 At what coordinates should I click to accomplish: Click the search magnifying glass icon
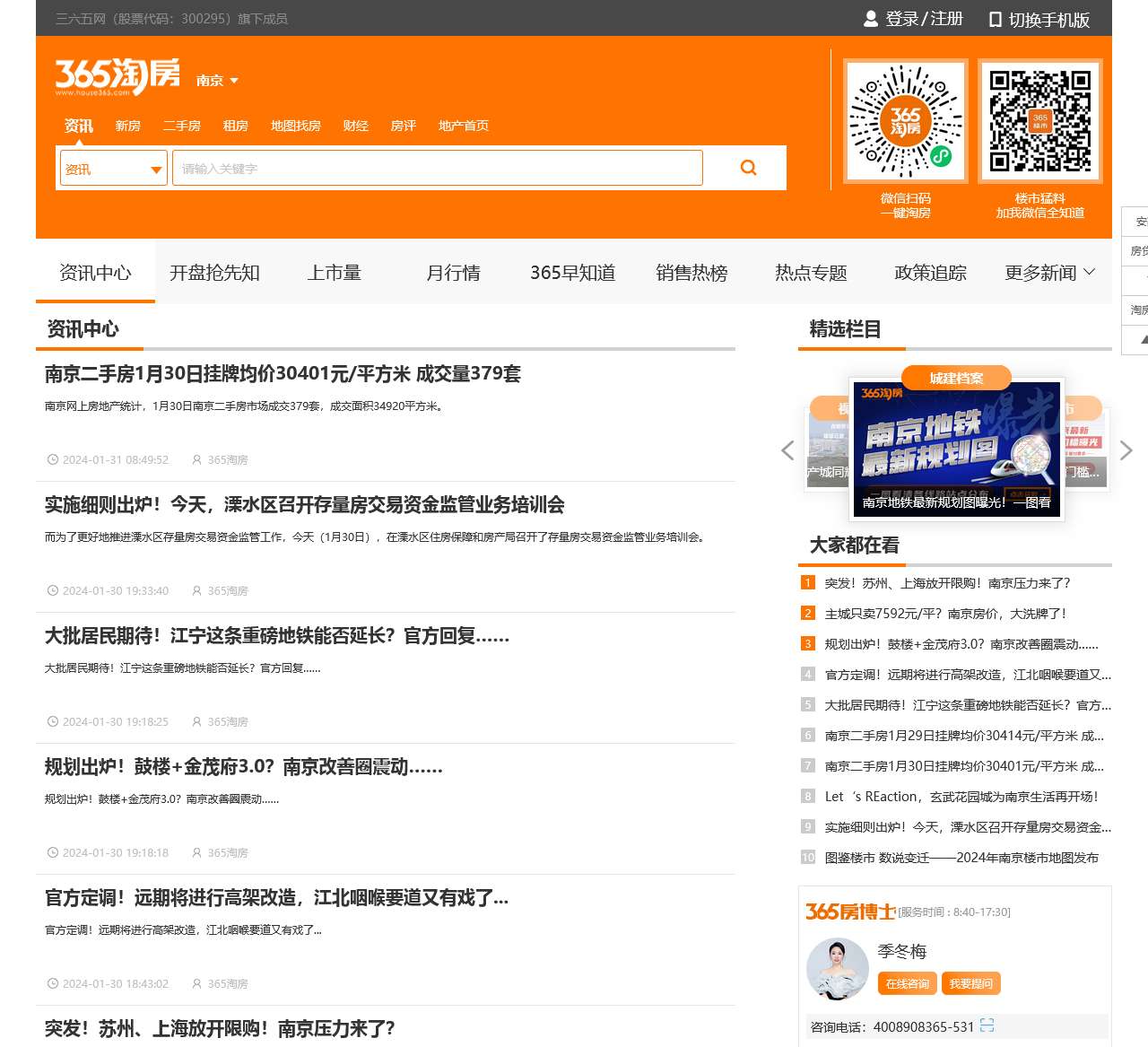[747, 167]
